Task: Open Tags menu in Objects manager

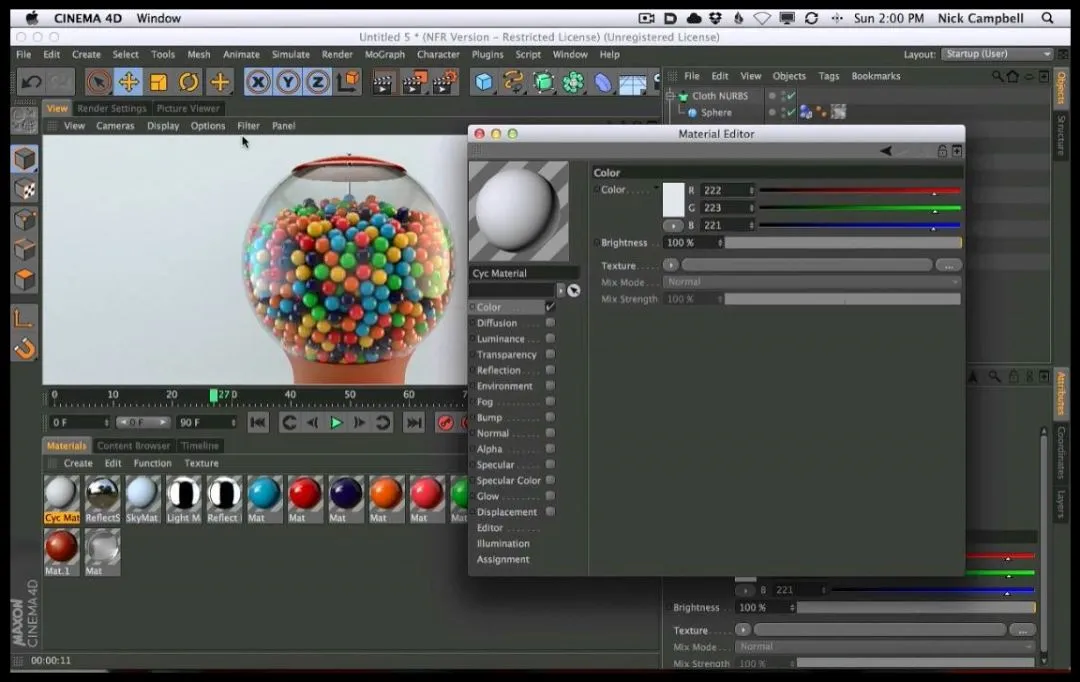Action: 829,76
